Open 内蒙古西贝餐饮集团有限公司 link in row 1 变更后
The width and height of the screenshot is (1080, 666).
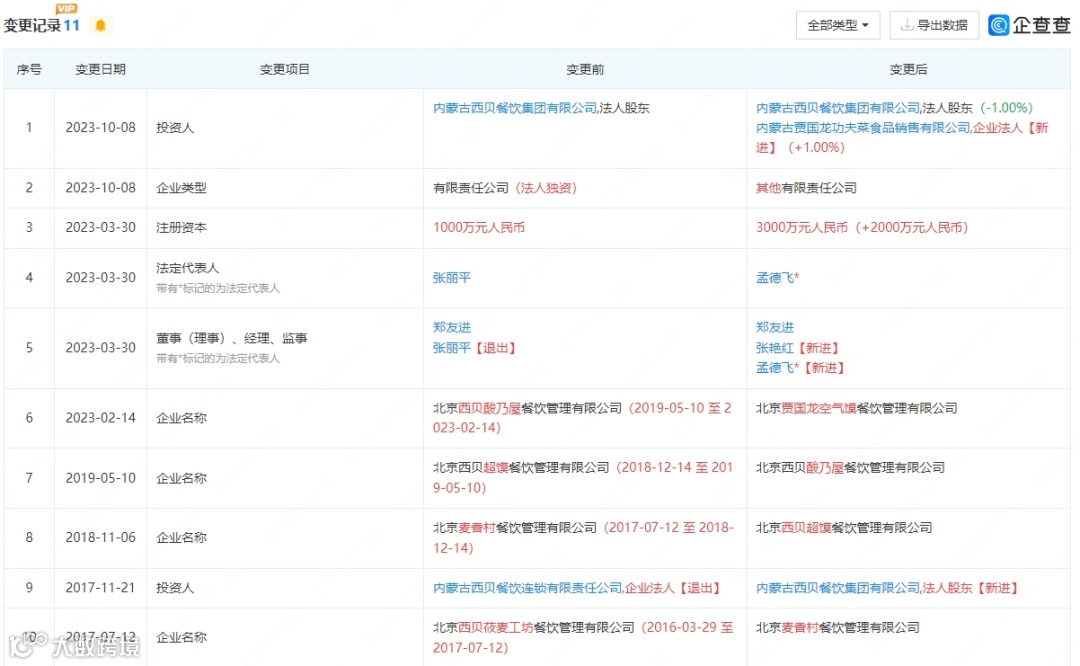pyautogui.click(x=838, y=108)
